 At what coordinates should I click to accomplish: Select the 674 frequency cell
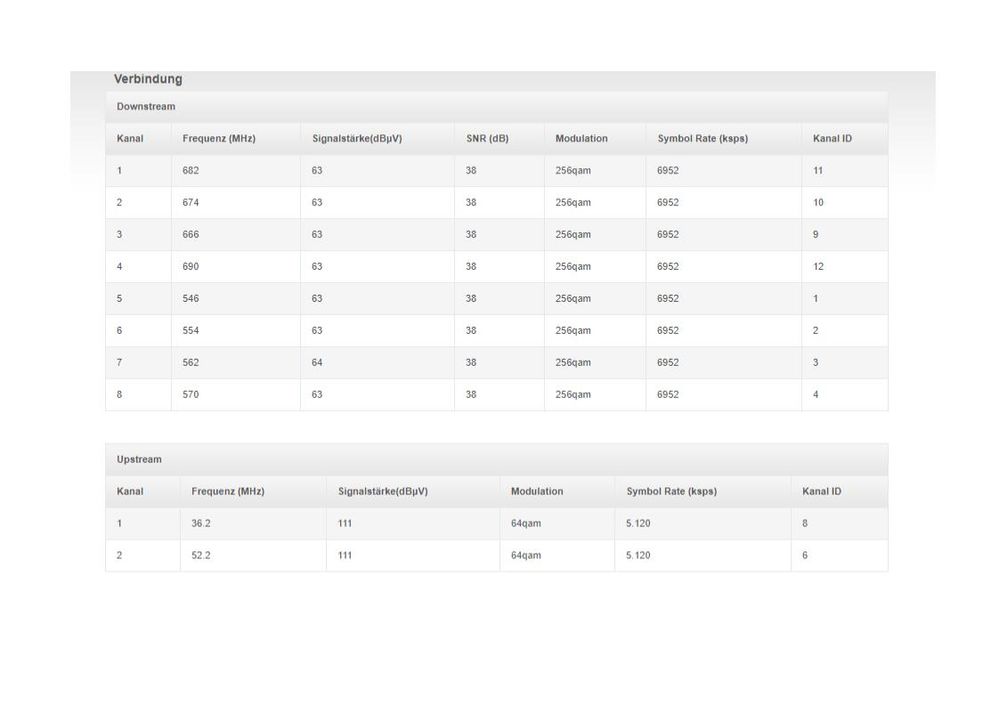coord(236,203)
